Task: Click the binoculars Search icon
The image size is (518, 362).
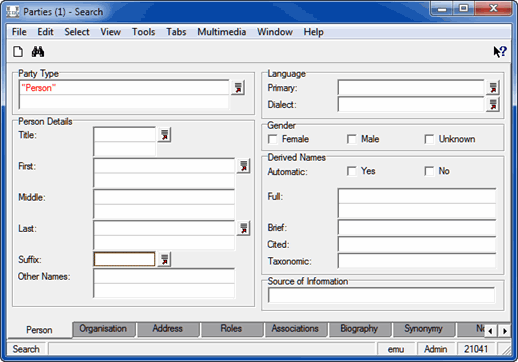Action: 38,52
